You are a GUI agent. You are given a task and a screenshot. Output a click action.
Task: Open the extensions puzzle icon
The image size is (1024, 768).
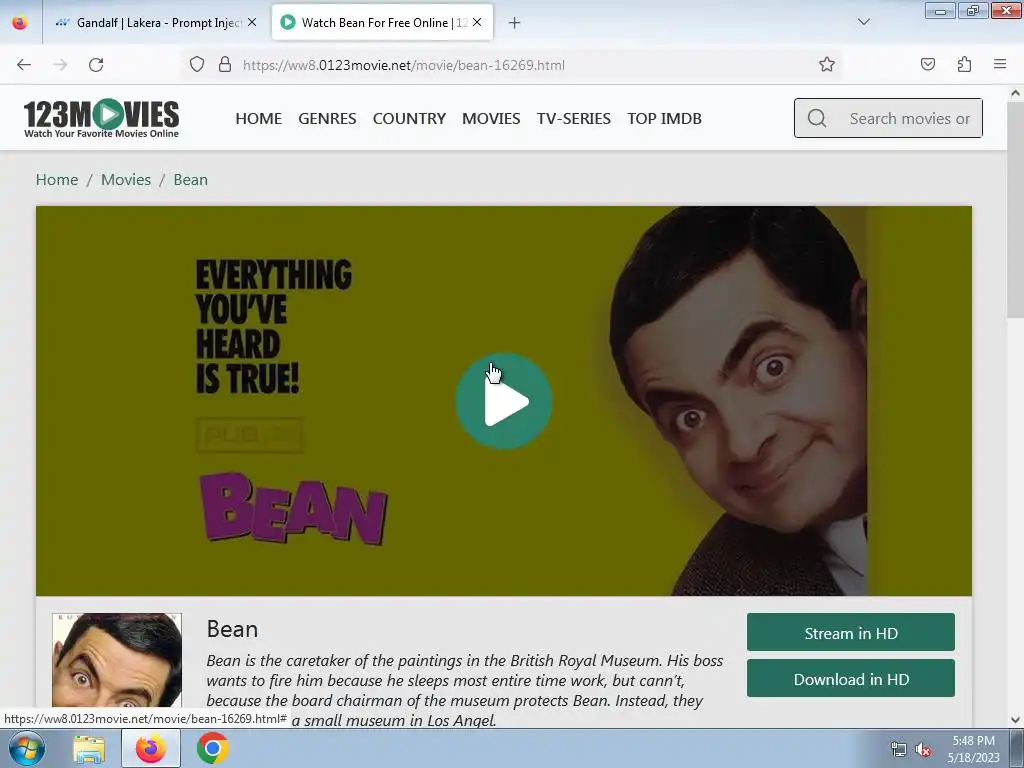coord(964,65)
